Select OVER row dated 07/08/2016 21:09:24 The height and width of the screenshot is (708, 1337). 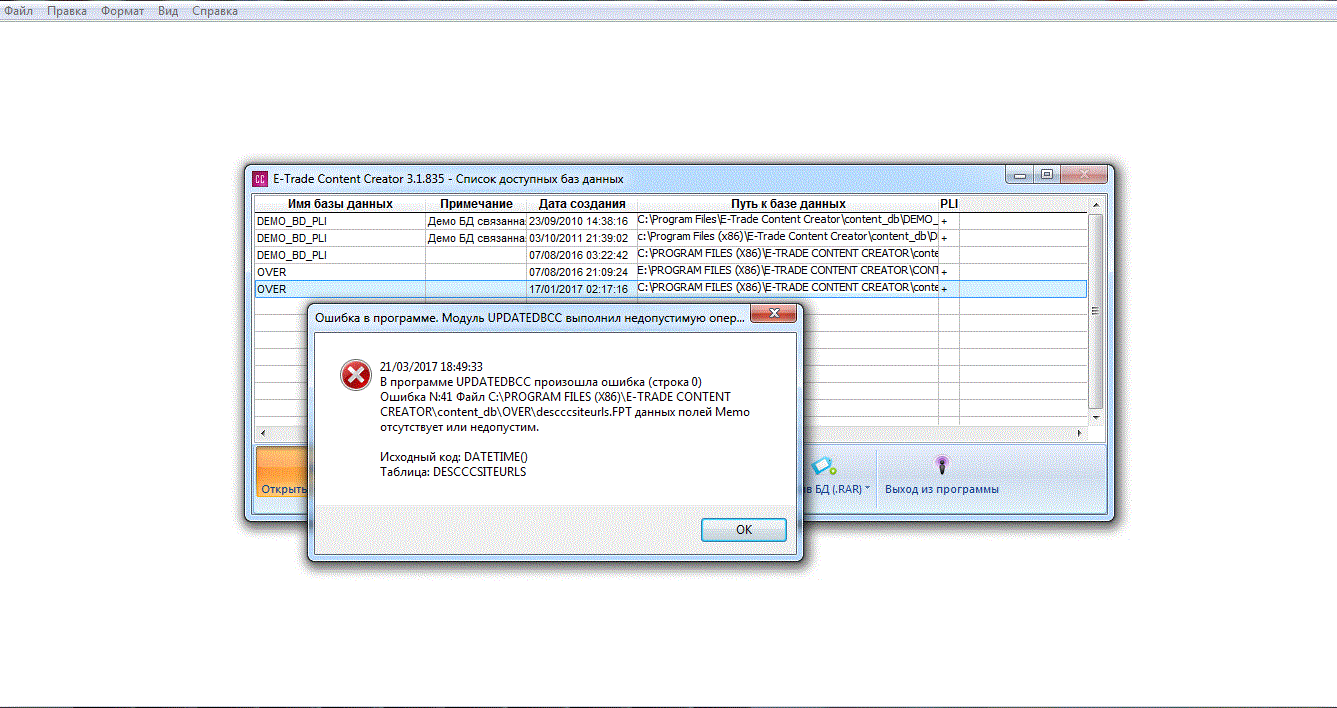[x=671, y=272]
